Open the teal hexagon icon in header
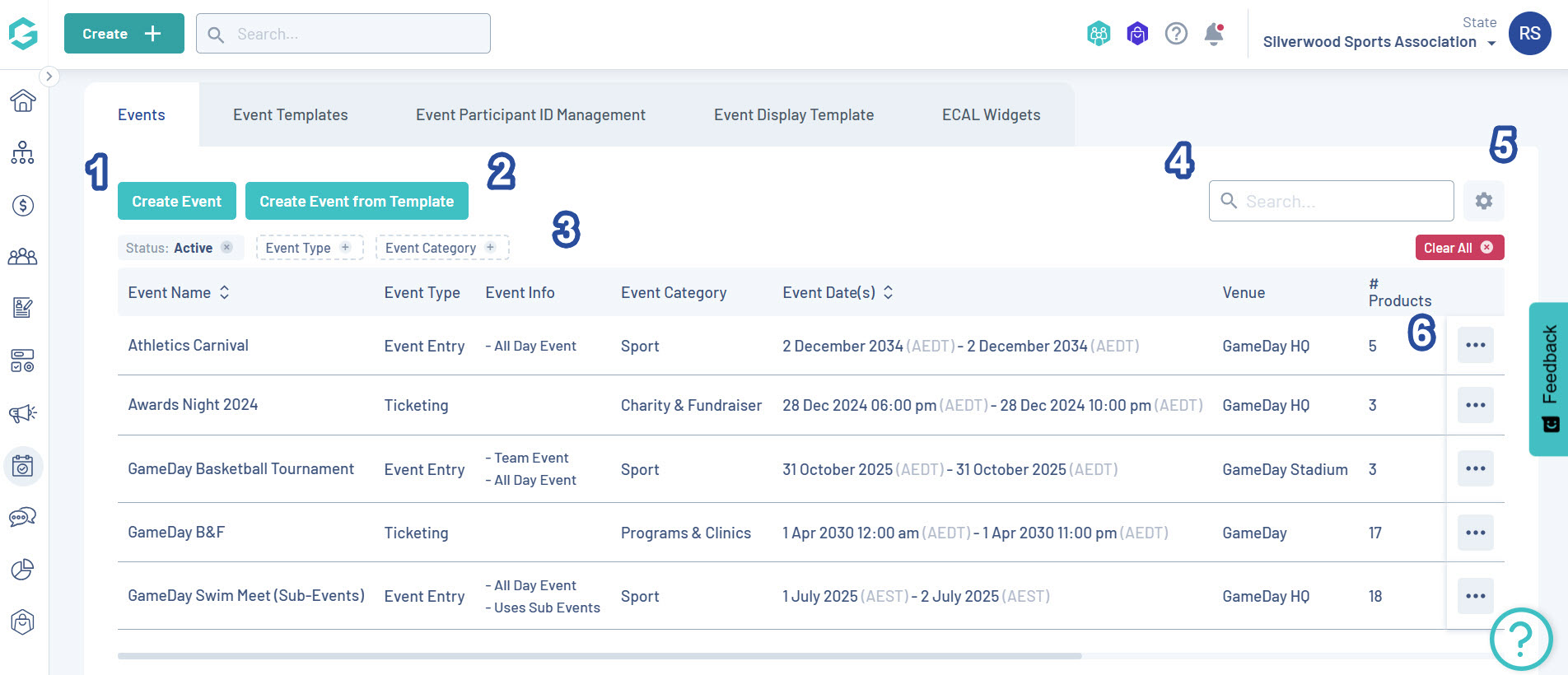 pos(1099,34)
